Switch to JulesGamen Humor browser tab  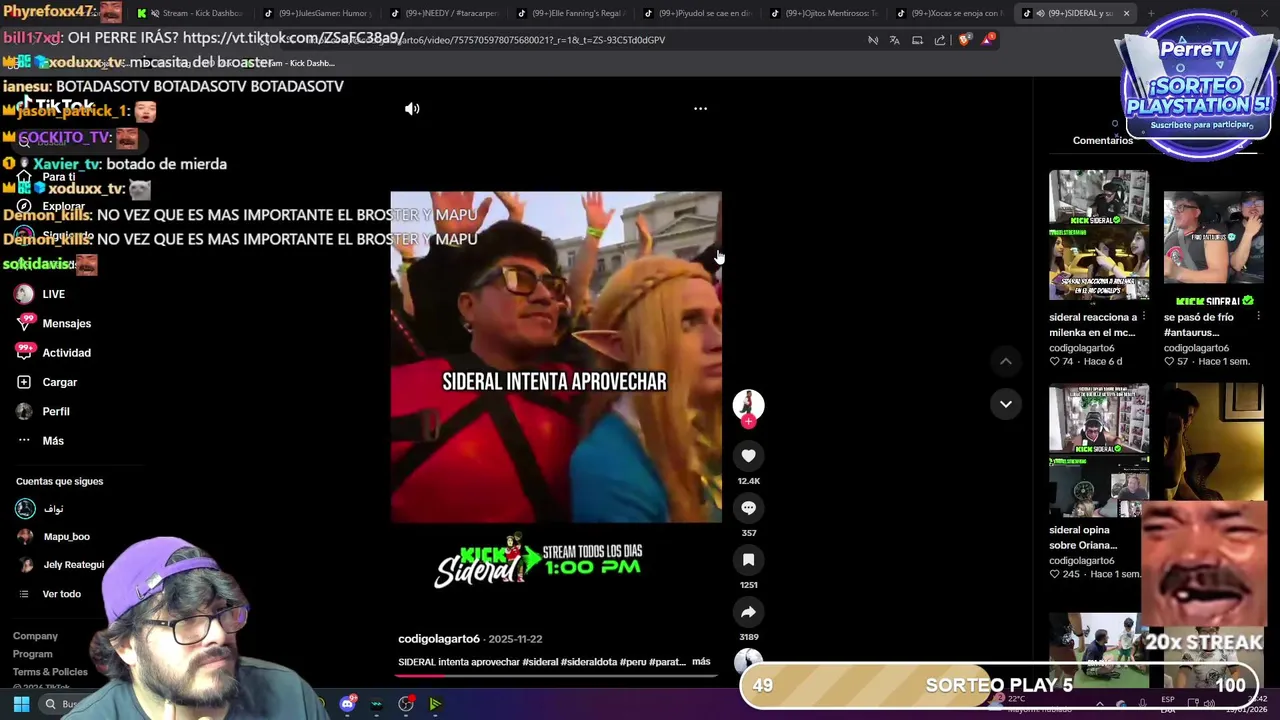tap(320, 13)
